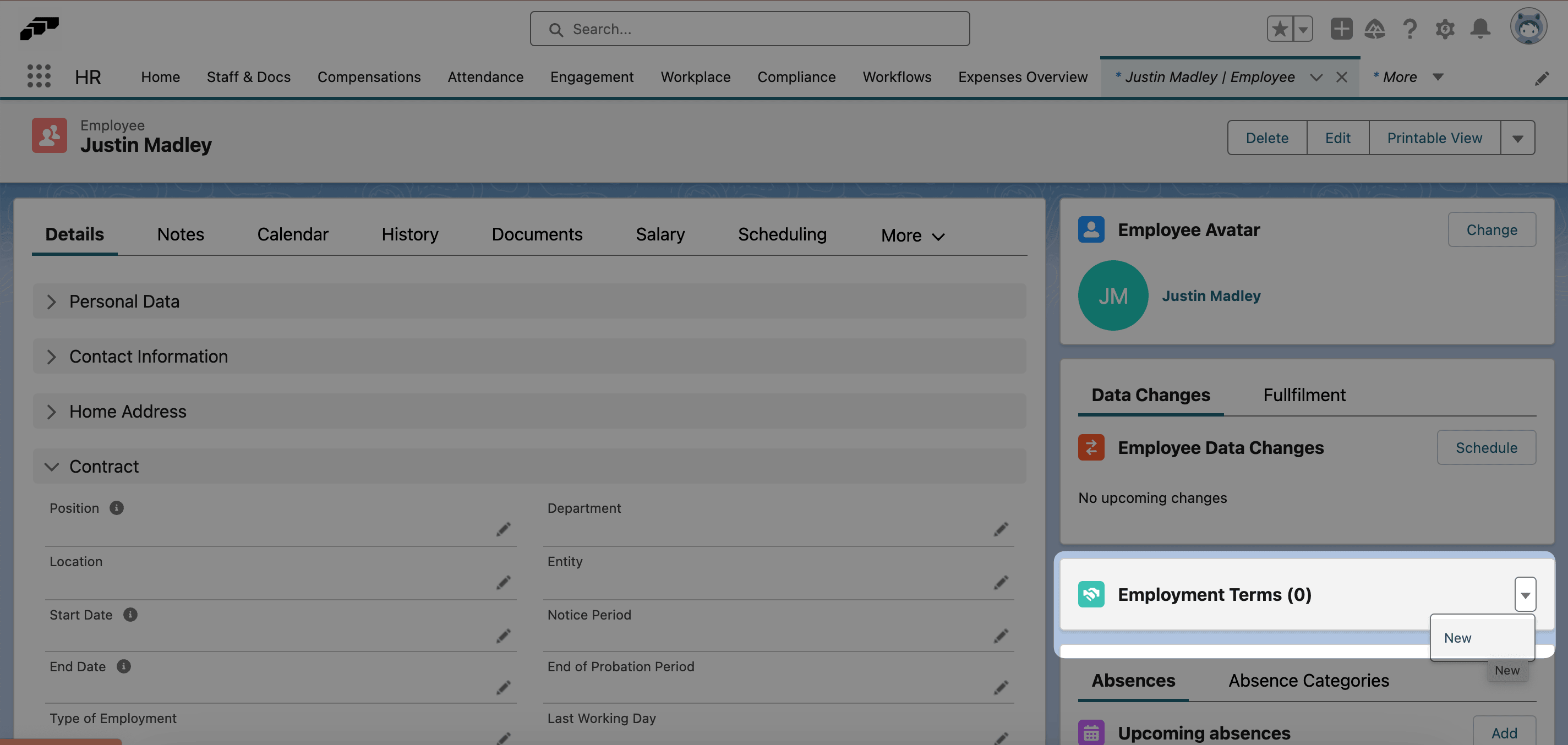
Task: Select New from Employment Terms menu
Action: [x=1482, y=637]
